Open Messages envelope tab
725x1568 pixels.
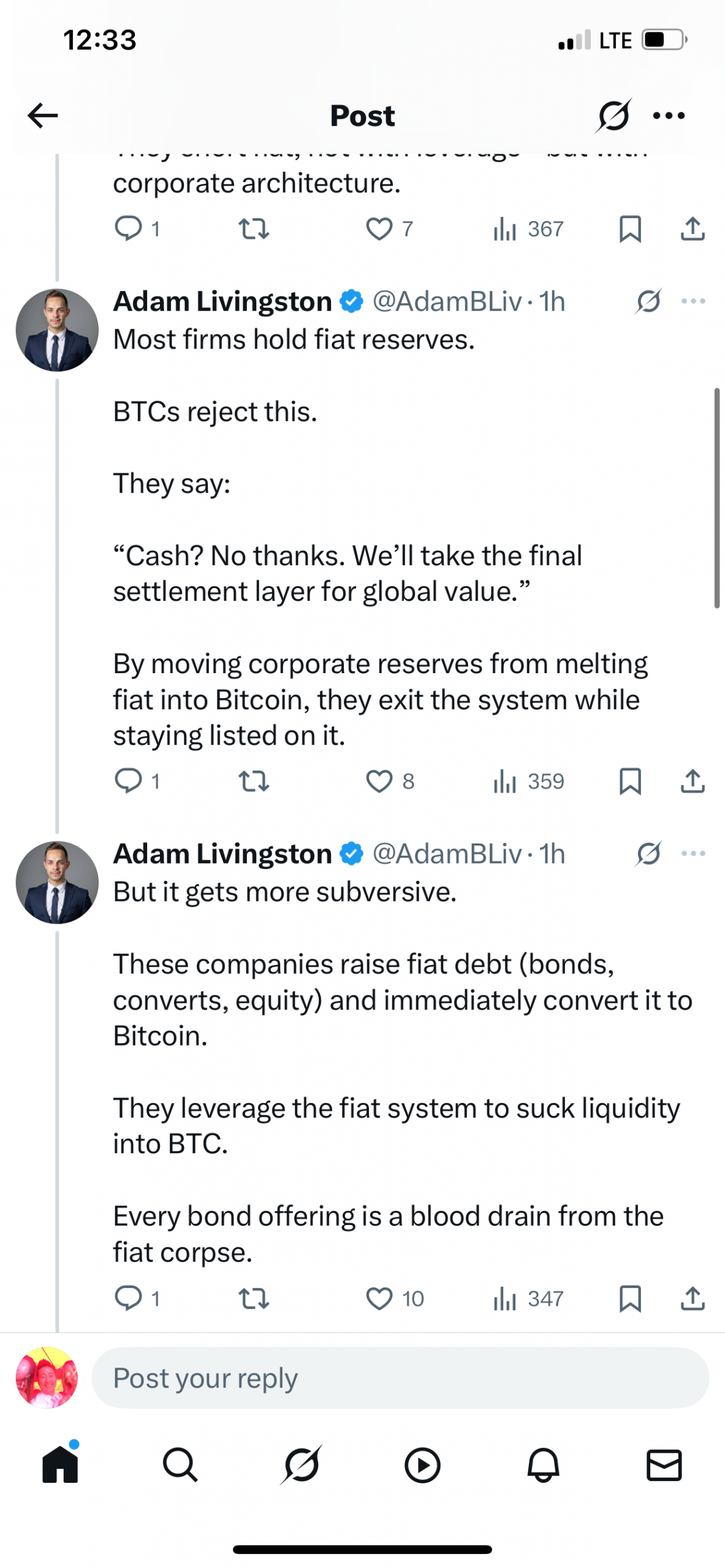664,1465
